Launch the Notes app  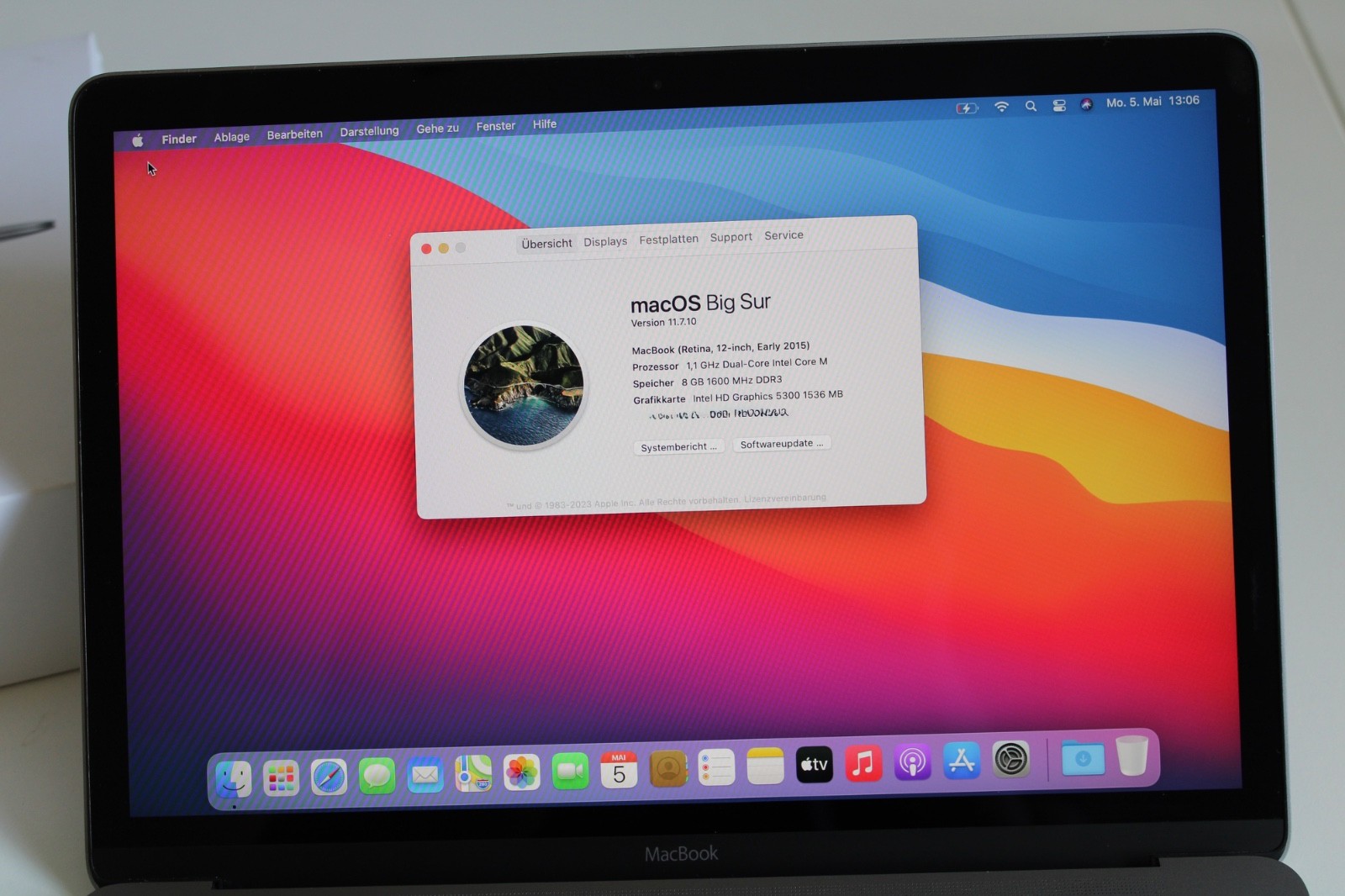(x=765, y=766)
